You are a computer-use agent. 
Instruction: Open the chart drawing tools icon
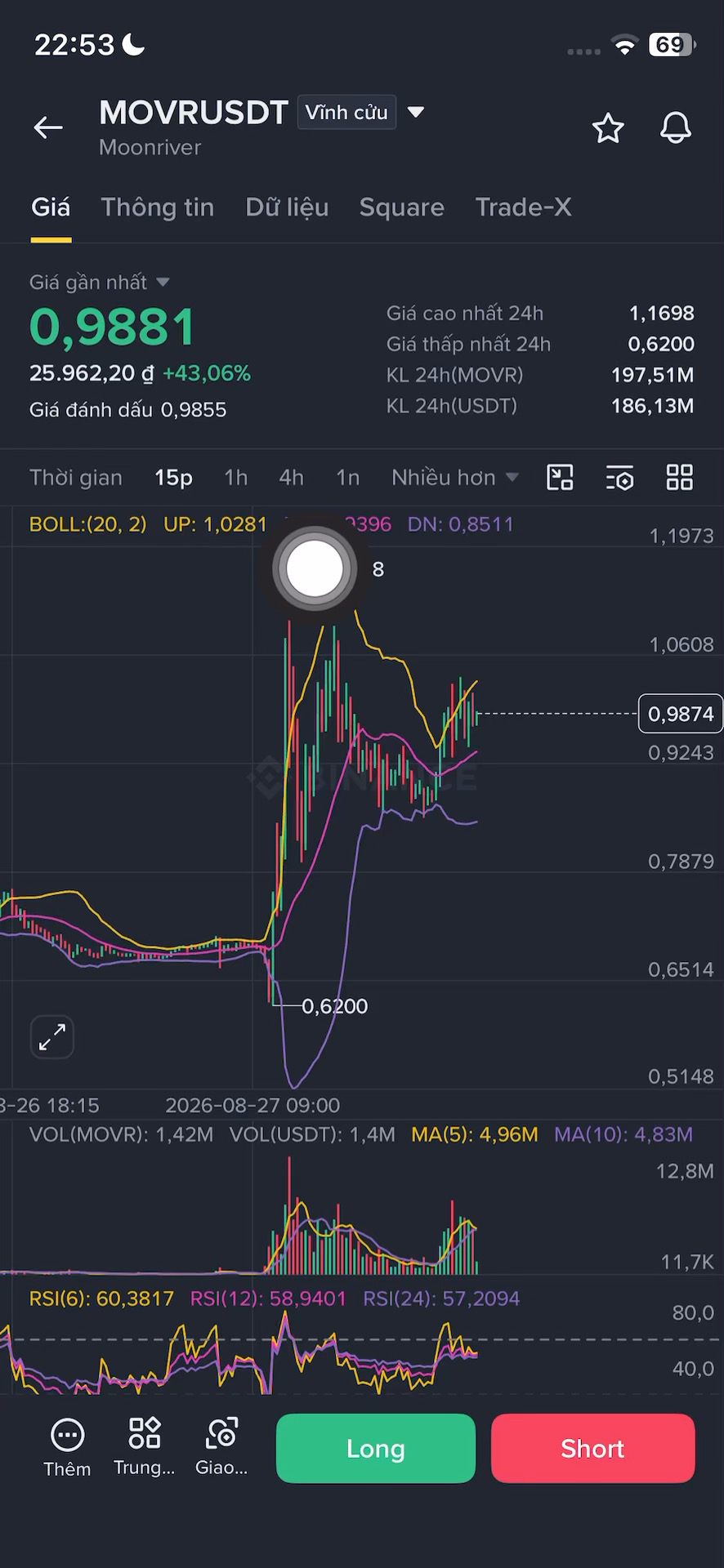point(560,477)
